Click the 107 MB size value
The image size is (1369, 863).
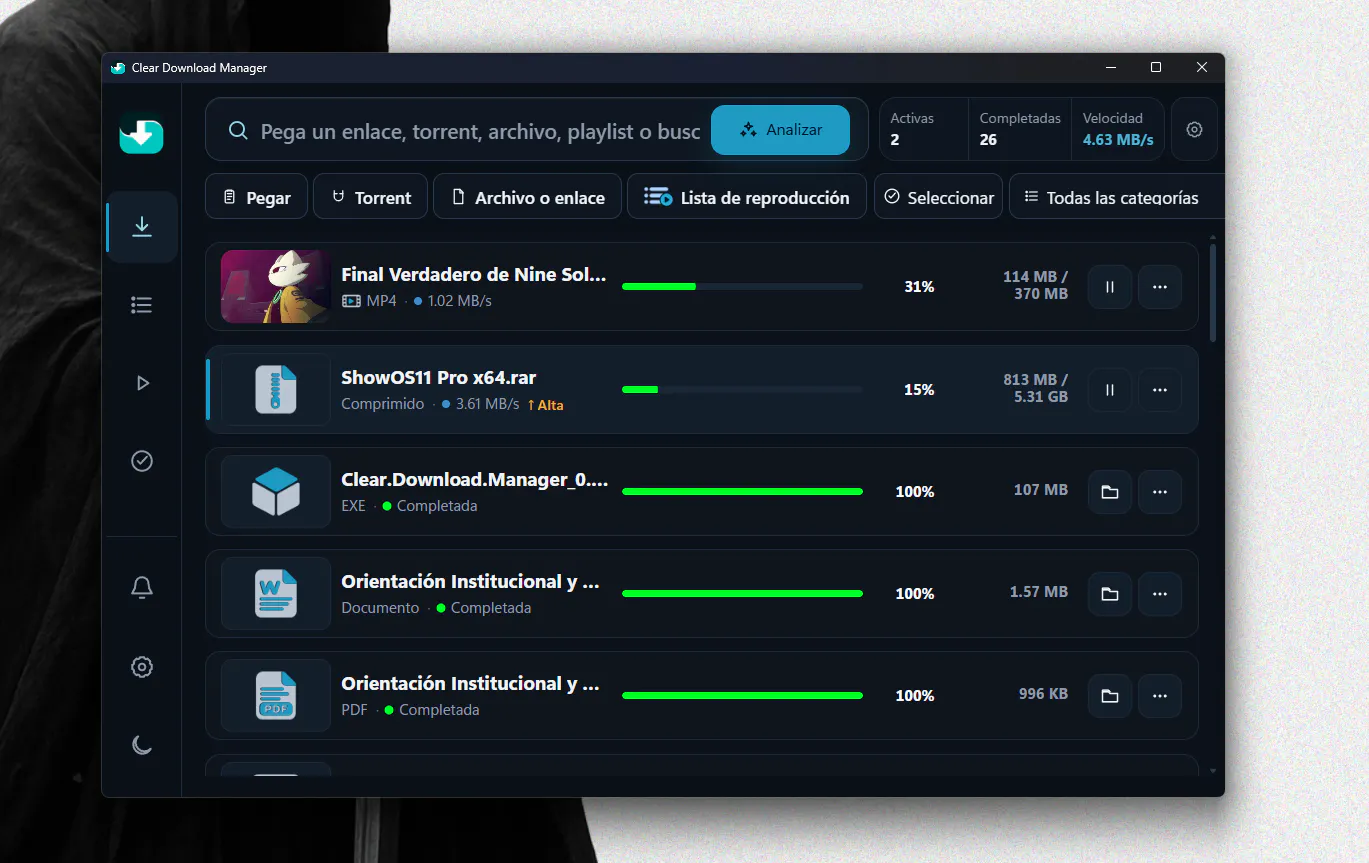[1041, 490]
